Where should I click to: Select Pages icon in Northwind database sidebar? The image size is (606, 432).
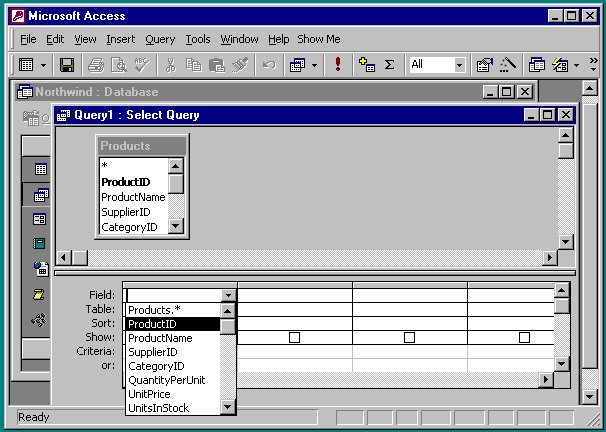point(41,268)
